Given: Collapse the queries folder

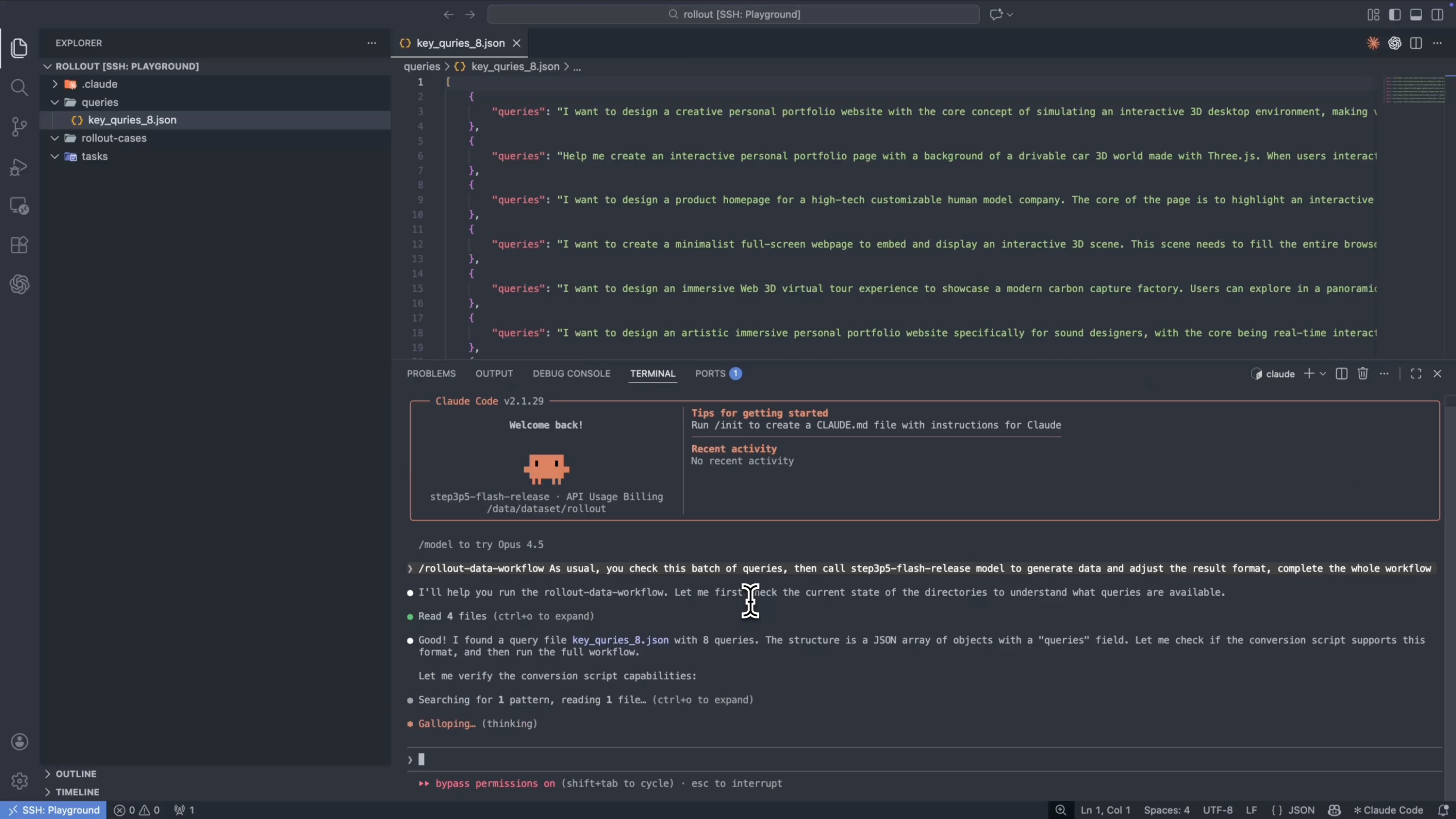Looking at the screenshot, I should click(55, 102).
